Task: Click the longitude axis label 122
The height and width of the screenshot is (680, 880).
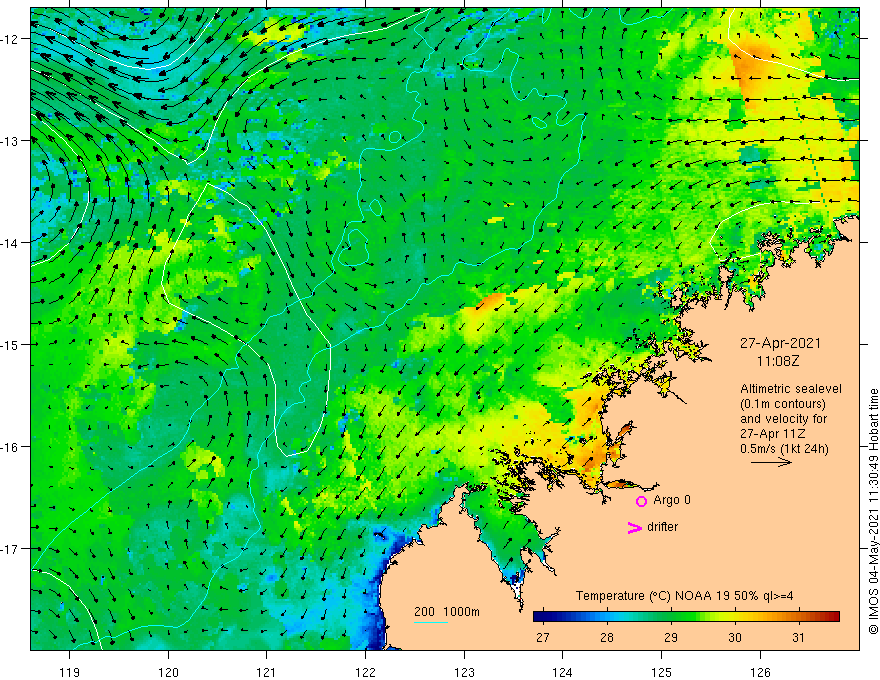Action: pyautogui.click(x=365, y=672)
